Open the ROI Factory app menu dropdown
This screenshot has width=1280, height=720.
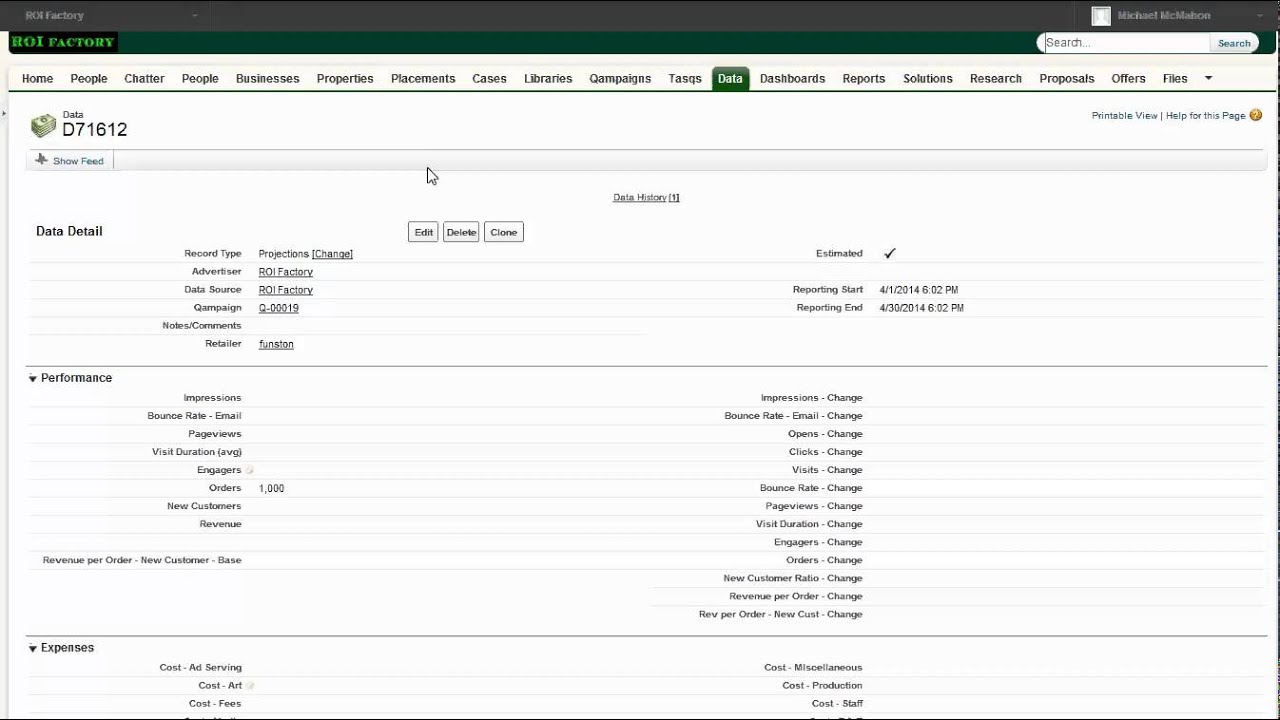pyautogui.click(x=195, y=16)
